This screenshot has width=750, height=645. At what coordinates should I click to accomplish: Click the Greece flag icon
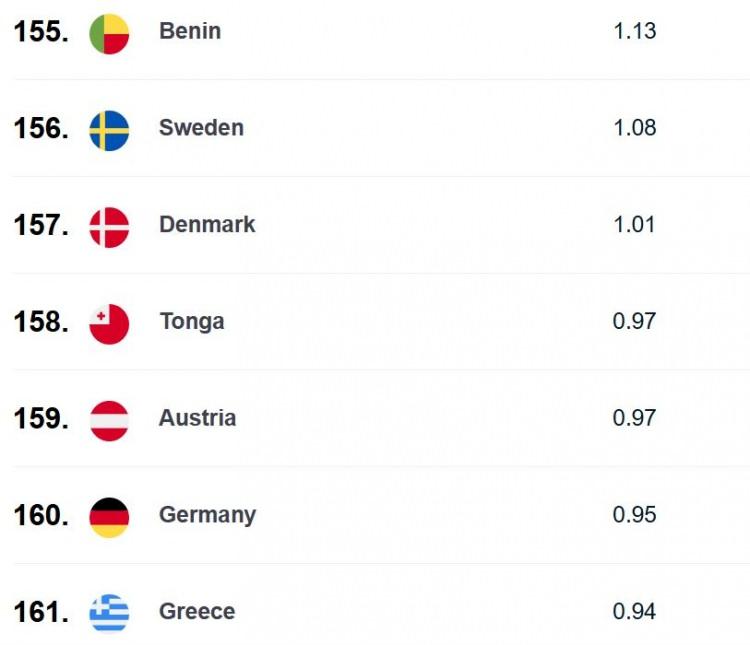109,613
